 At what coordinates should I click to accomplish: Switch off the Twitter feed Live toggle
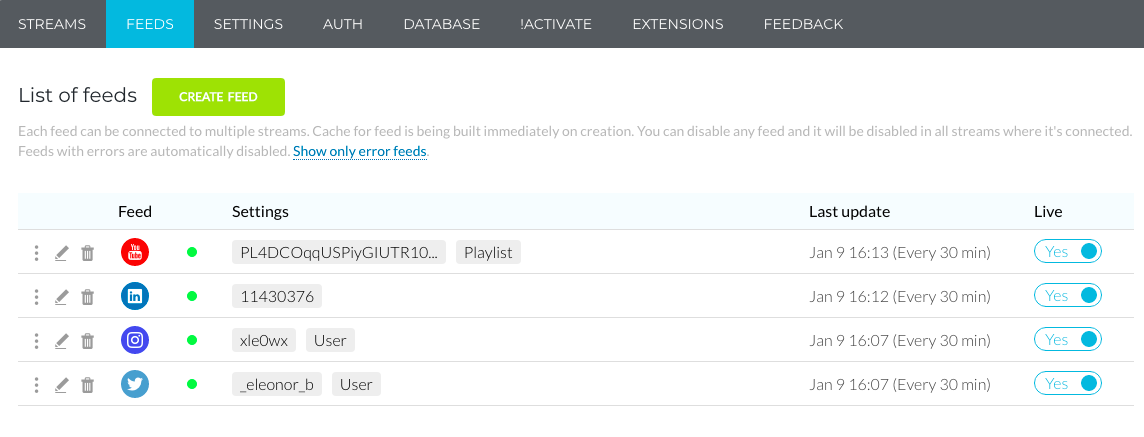click(x=1067, y=384)
